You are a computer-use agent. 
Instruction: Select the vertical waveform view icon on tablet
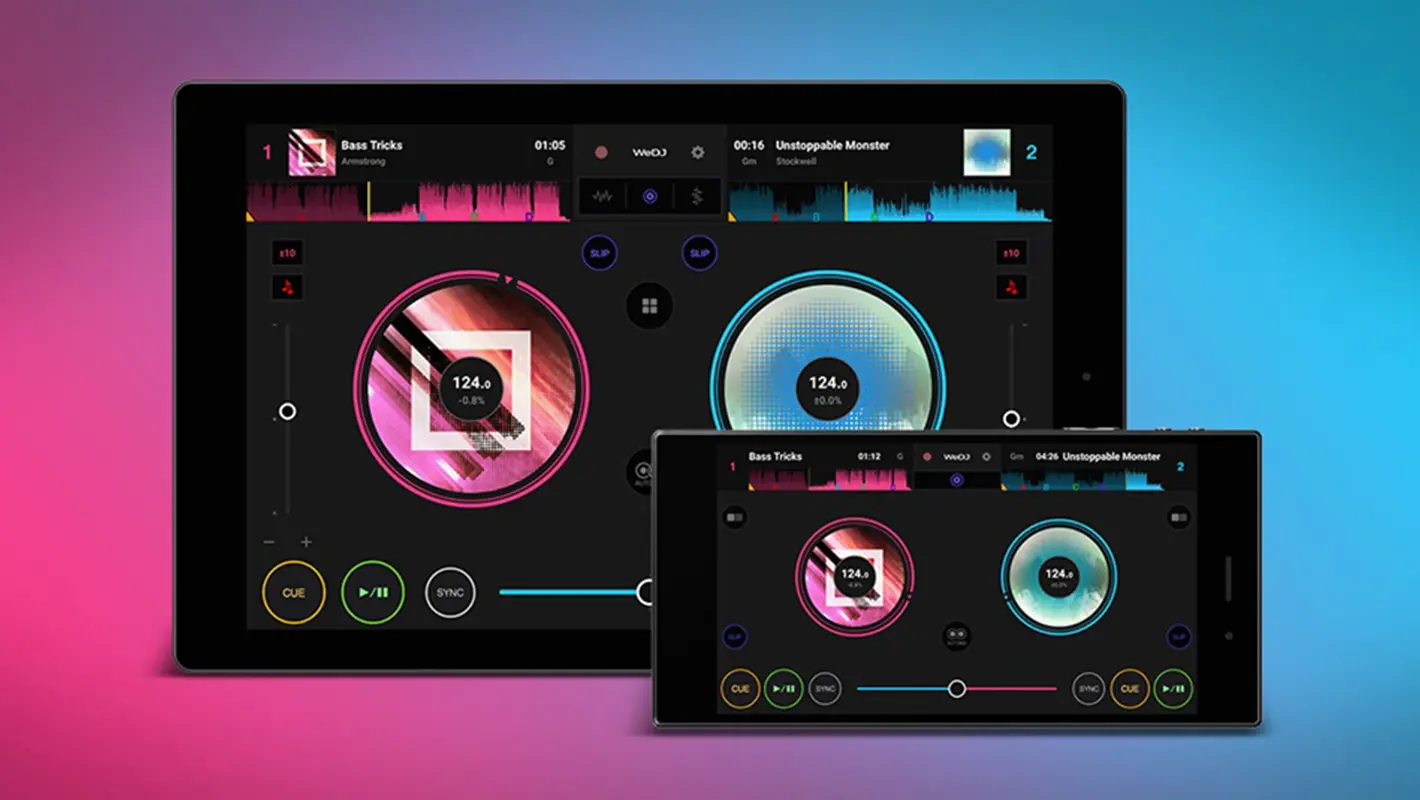(697, 197)
